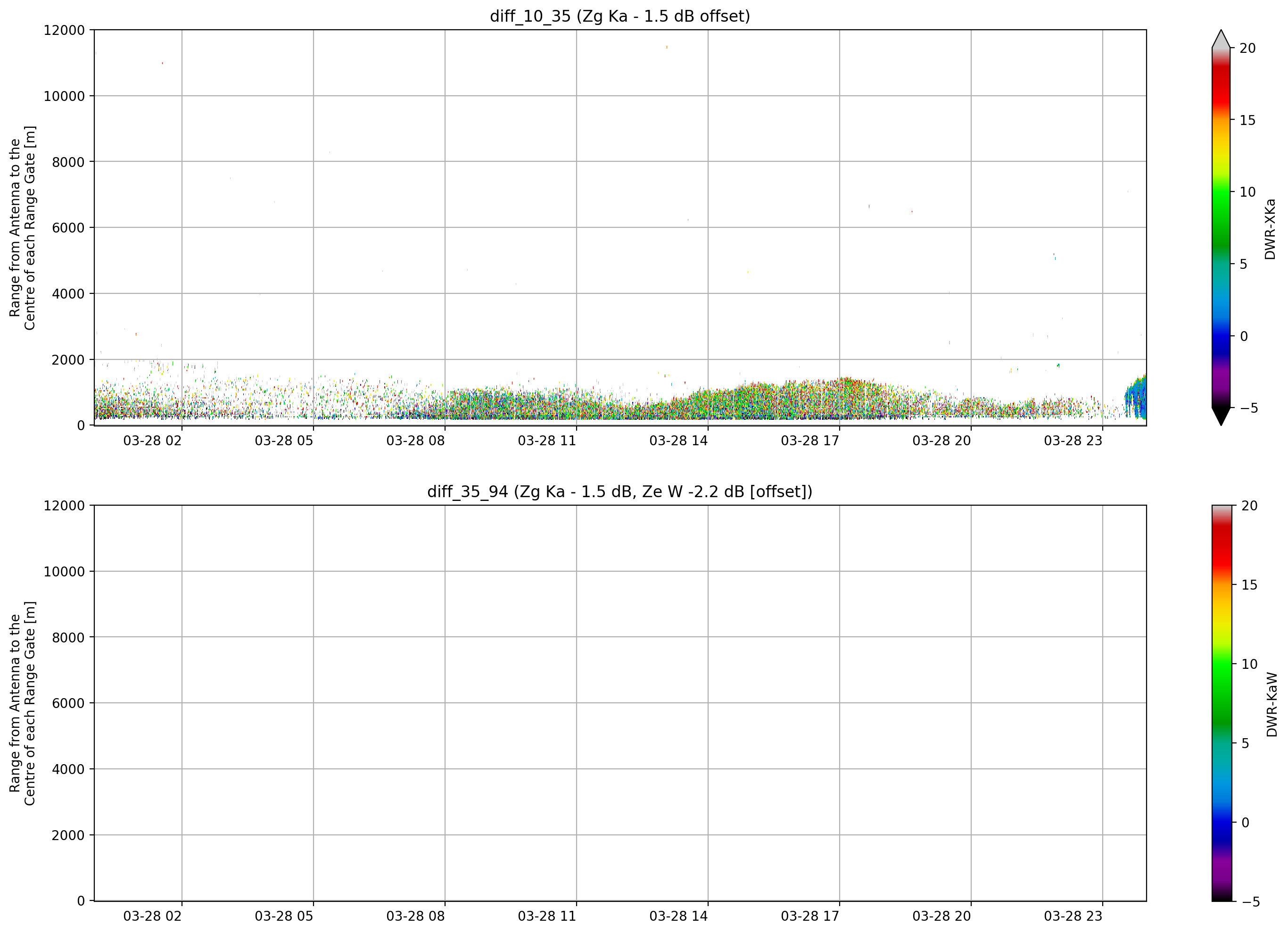Click the '10' tick on DWR-XKa colorbar

(1247, 192)
